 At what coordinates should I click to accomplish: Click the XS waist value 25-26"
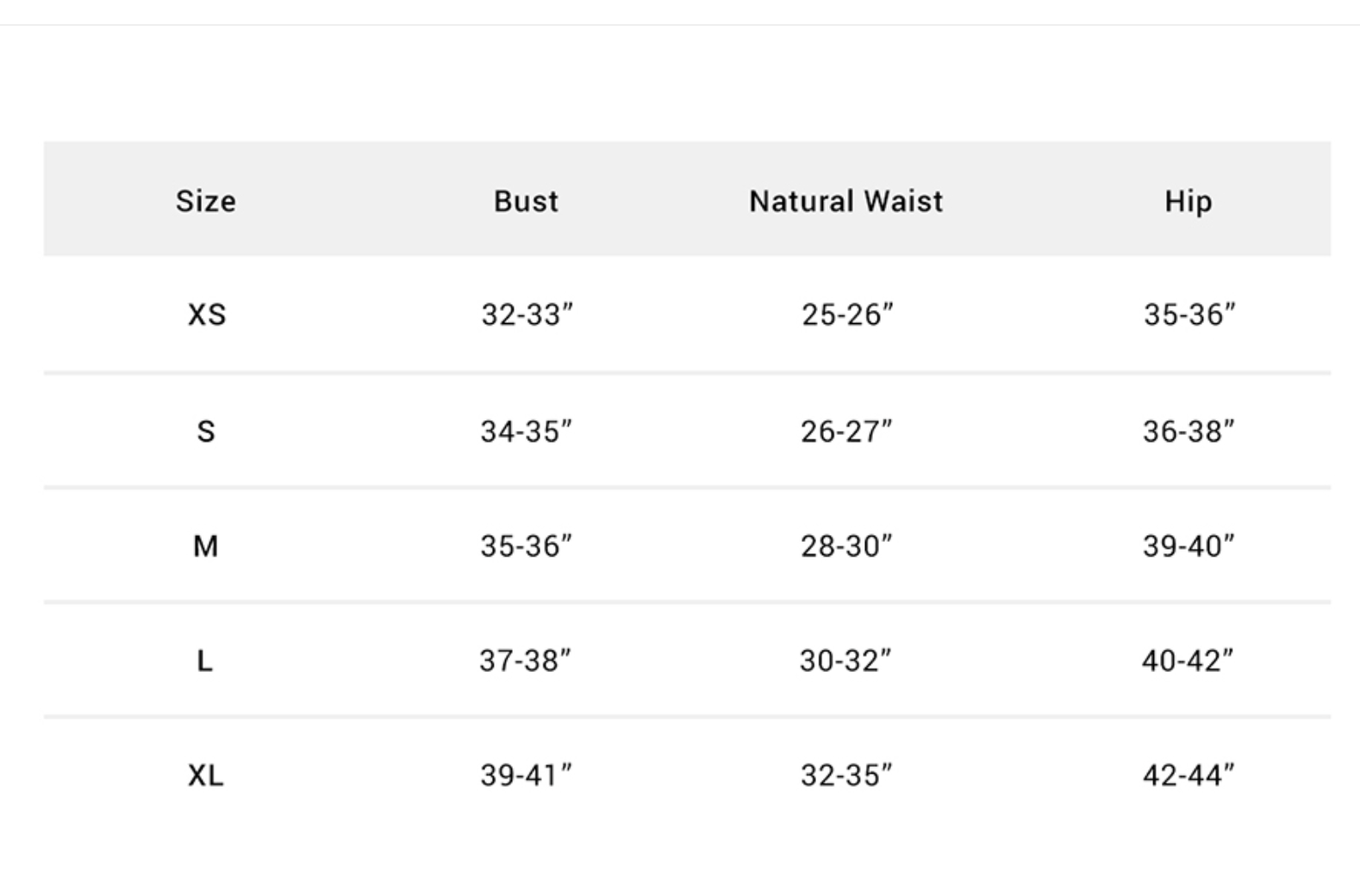(x=847, y=314)
